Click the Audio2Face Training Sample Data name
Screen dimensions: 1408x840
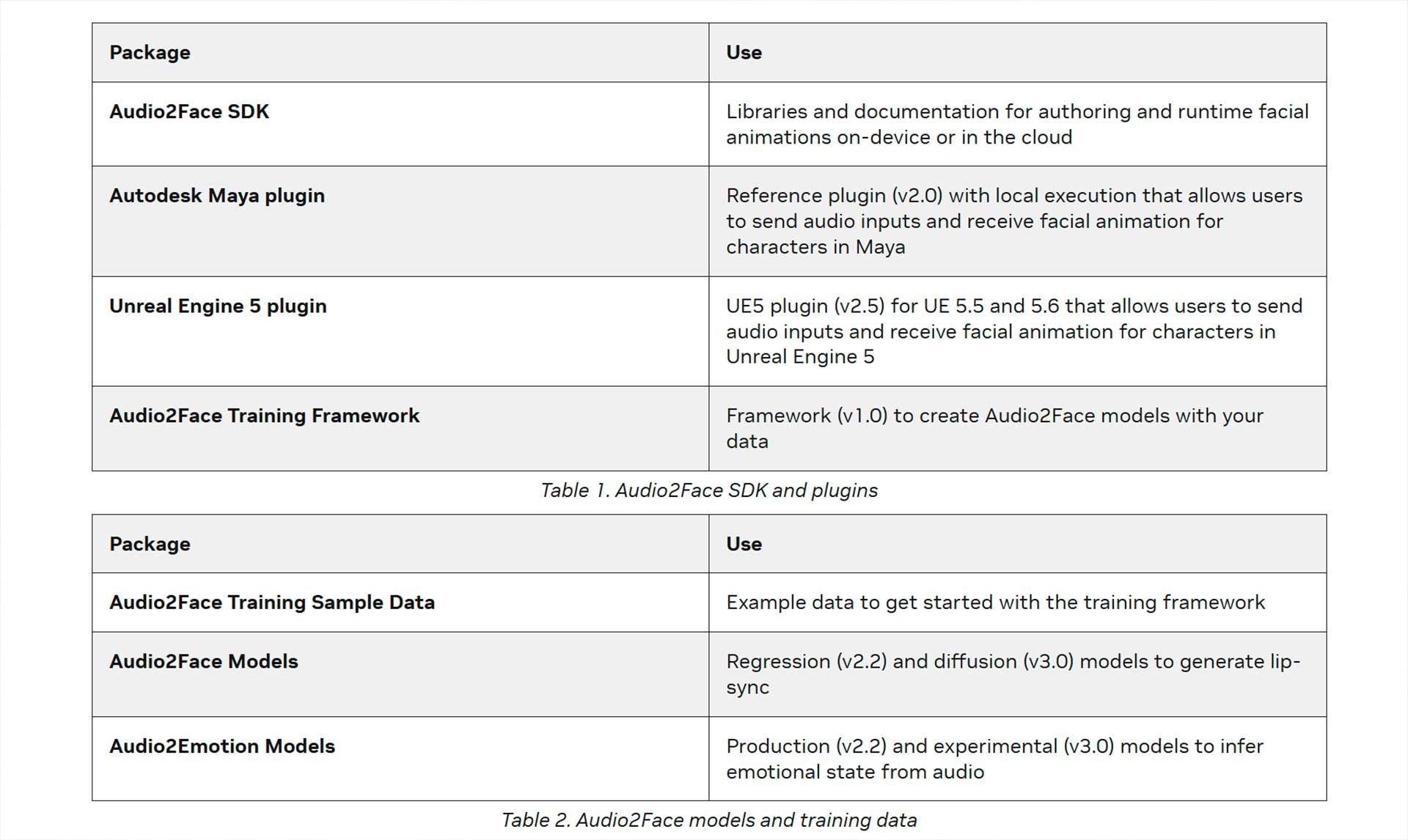point(272,603)
